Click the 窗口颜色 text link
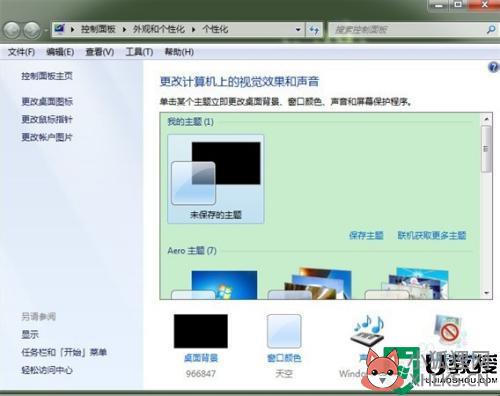Viewport: 500px width, 396px height. pyautogui.click(x=284, y=358)
